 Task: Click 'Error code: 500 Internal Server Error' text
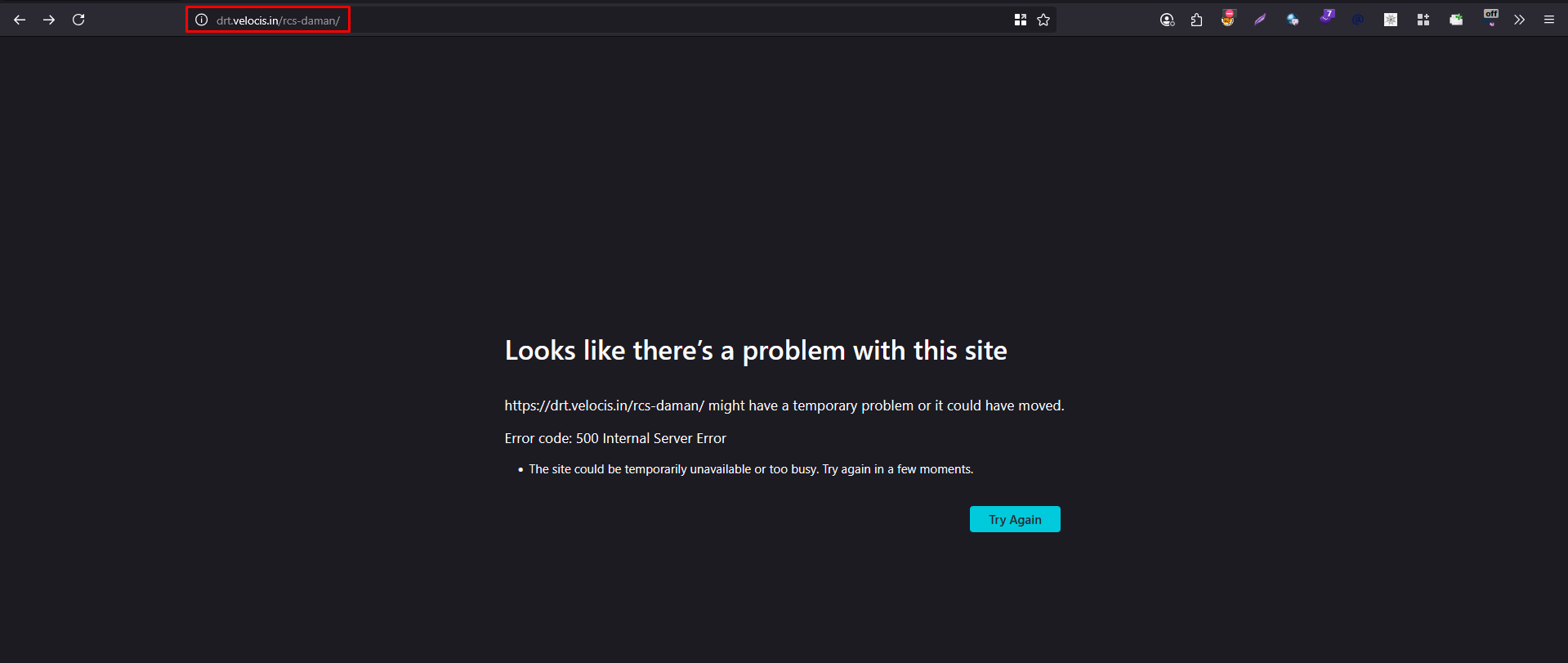point(615,438)
